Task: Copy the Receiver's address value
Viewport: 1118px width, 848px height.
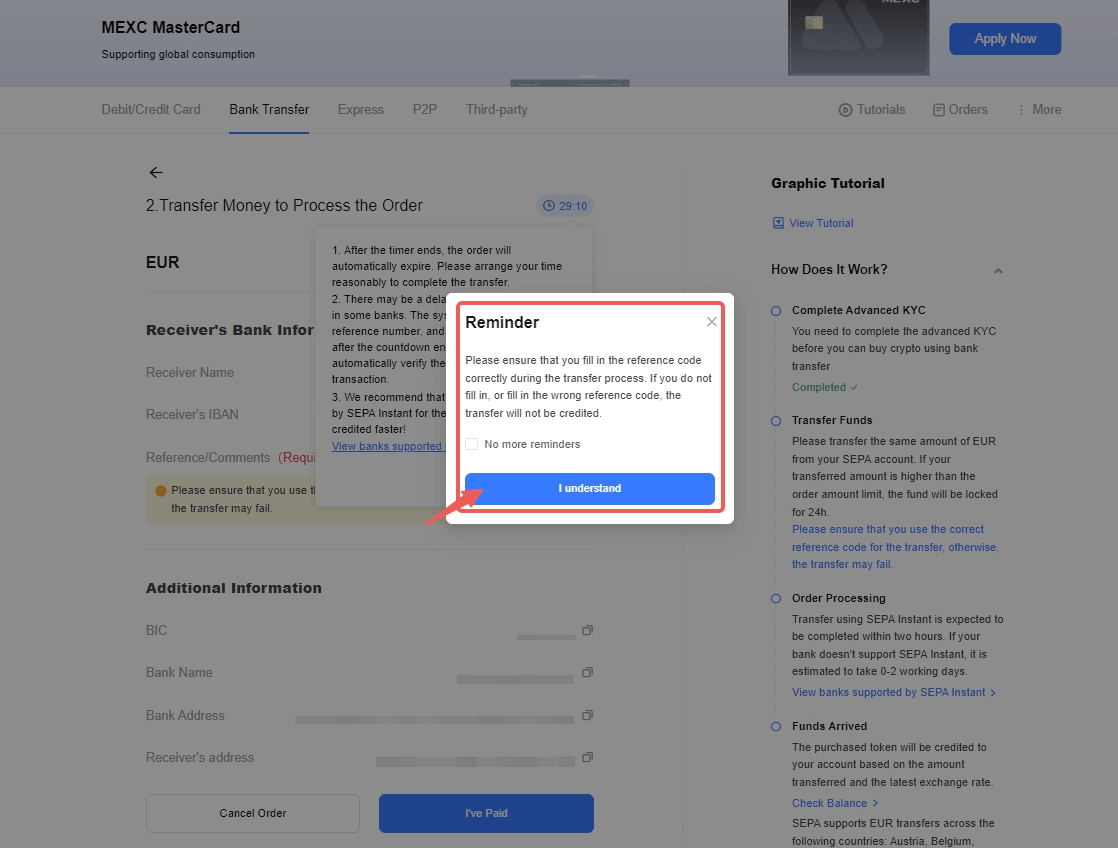Action: 588,757
